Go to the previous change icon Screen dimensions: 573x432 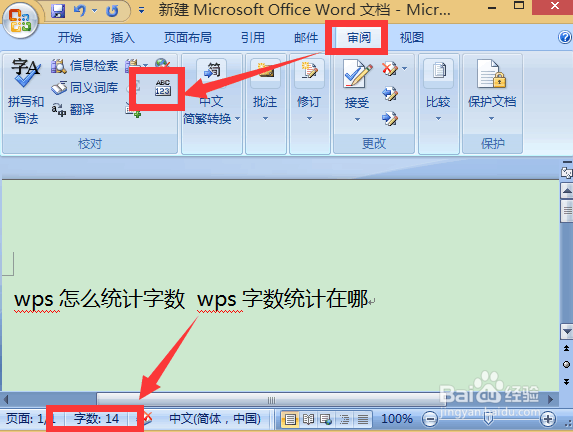tap(390, 94)
